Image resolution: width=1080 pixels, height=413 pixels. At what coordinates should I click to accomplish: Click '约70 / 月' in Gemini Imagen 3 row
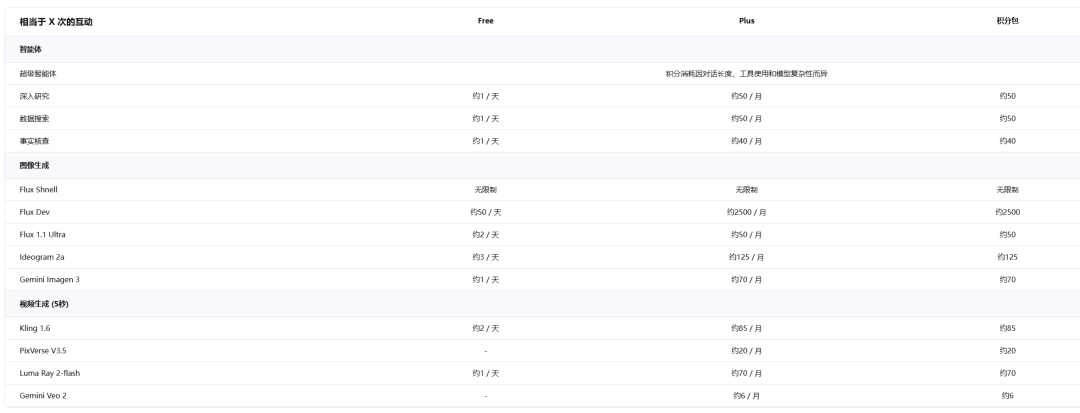pyautogui.click(x=747, y=279)
